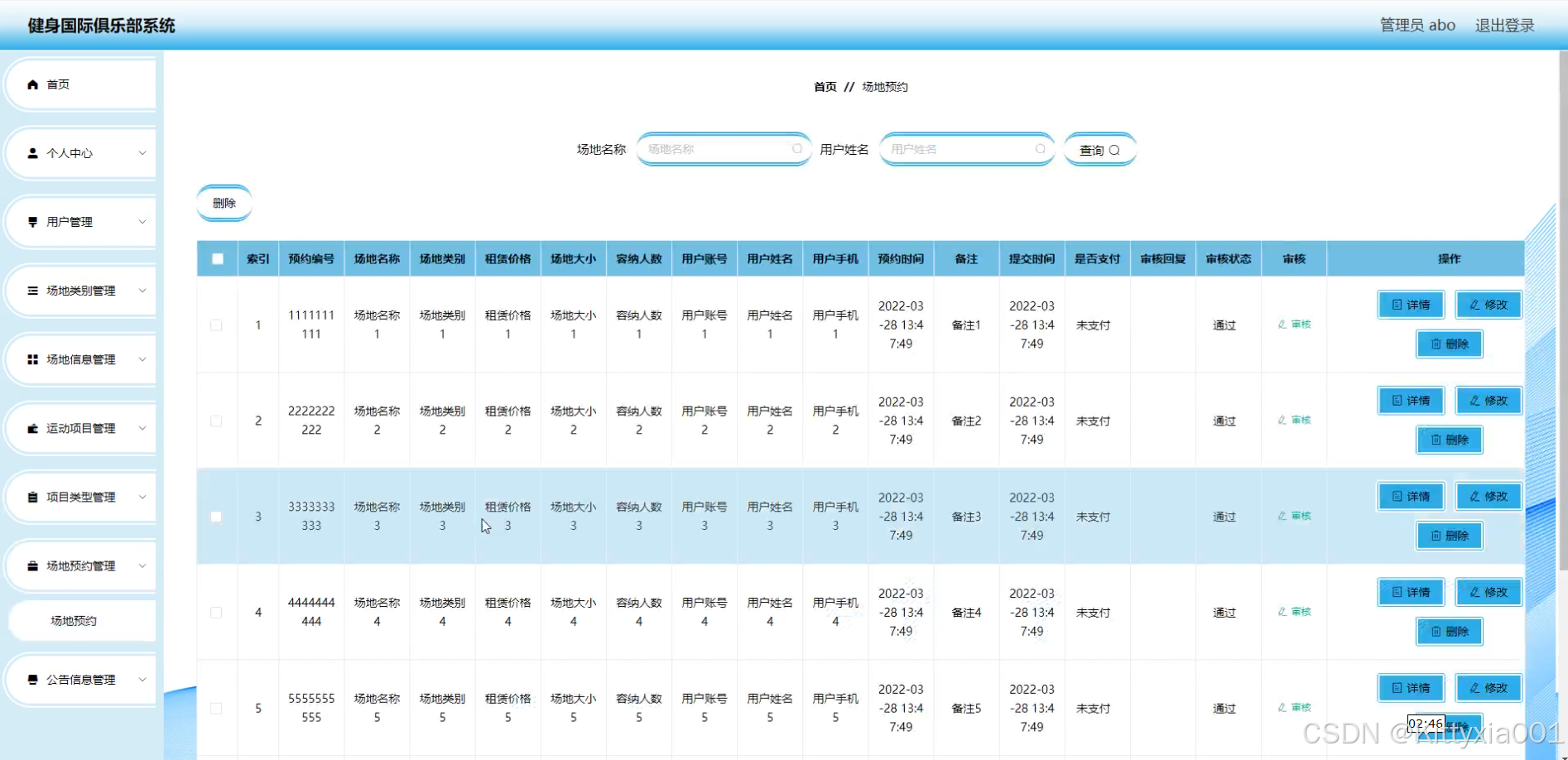The height and width of the screenshot is (760, 1568).
Task: Click search icon inside 场地名称 field
Action: point(796,149)
